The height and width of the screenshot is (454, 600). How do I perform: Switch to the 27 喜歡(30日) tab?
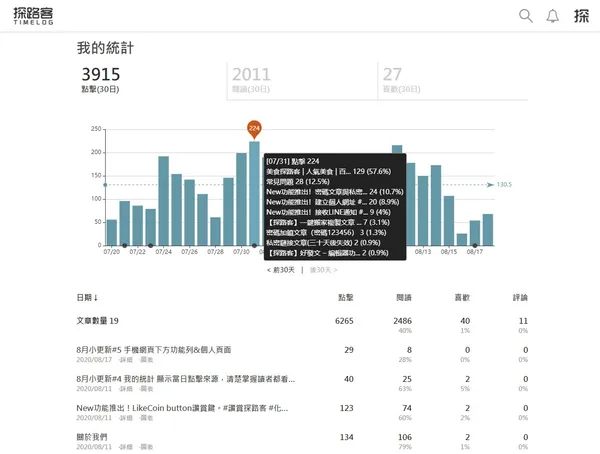click(453, 80)
